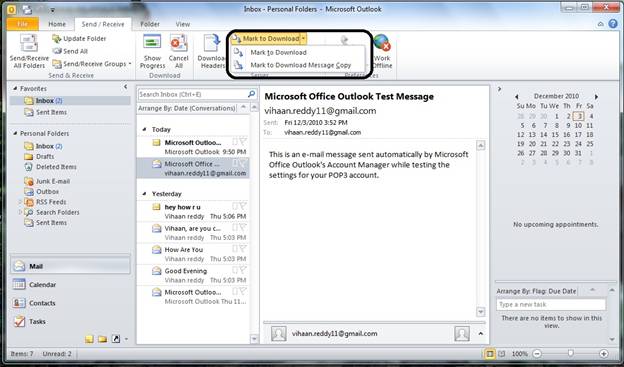Toggle flag on 'hey how r u' message
Screen dimensions: 624x367
(242, 206)
